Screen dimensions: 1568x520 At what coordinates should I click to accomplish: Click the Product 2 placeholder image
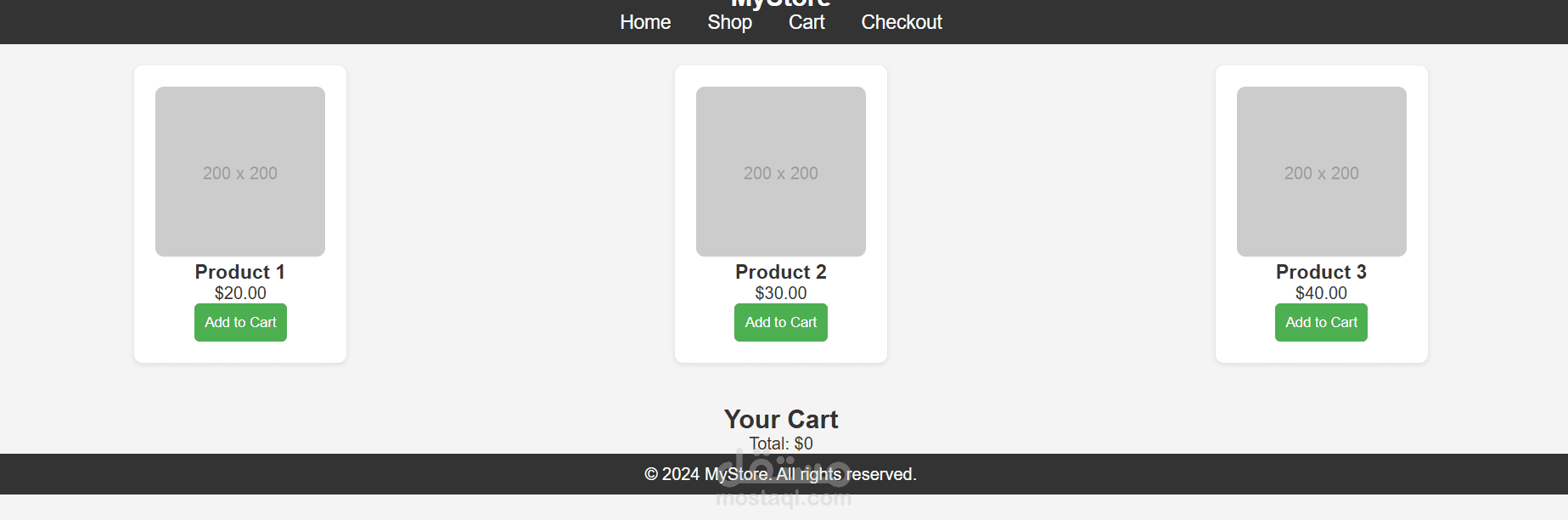[x=780, y=172]
